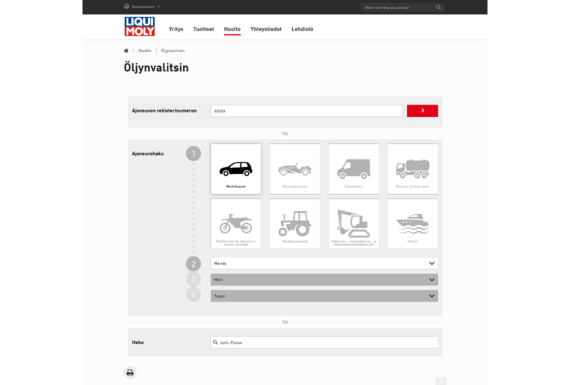The image size is (570, 385).
Task: Open the Tuotteet menu item
Action: coord(204,29)
